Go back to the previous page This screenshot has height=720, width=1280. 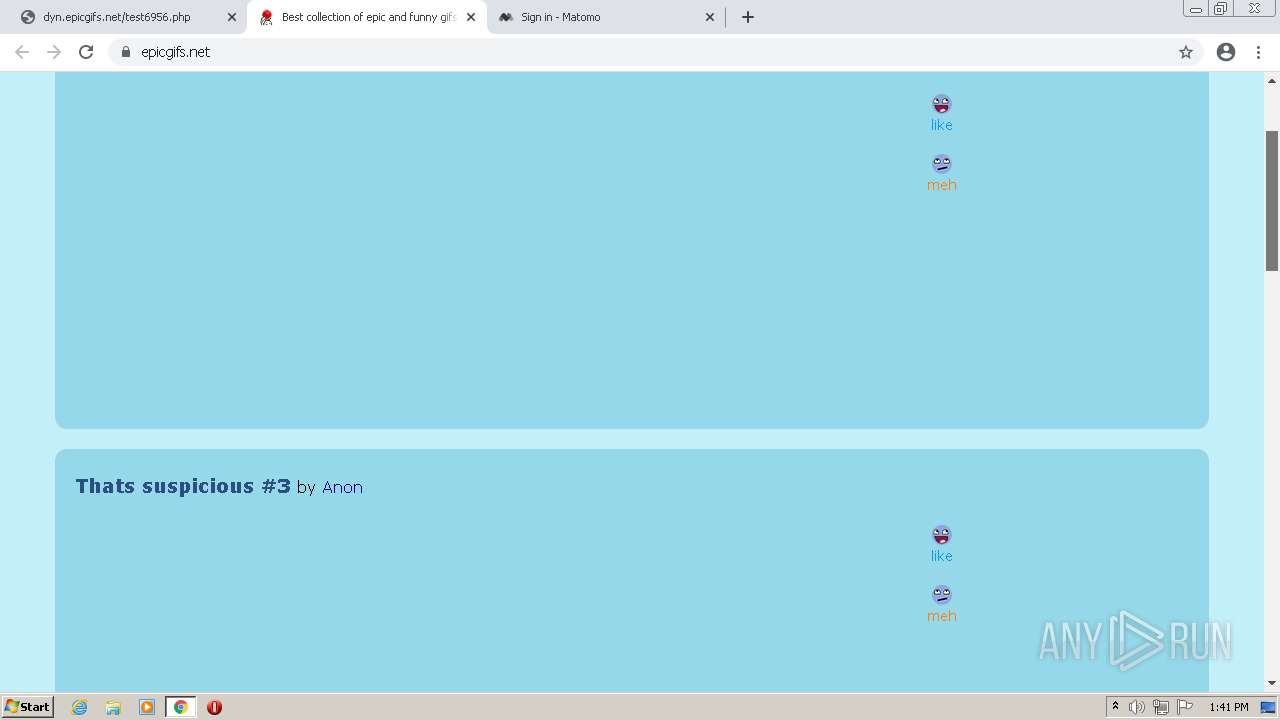pos(22,52)
